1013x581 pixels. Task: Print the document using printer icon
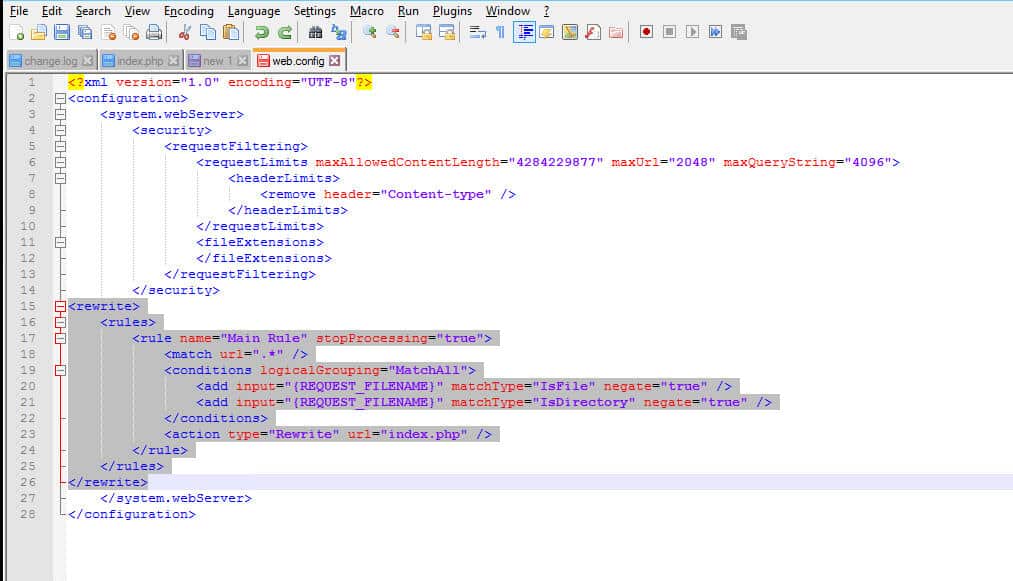(x=154, y=32)
